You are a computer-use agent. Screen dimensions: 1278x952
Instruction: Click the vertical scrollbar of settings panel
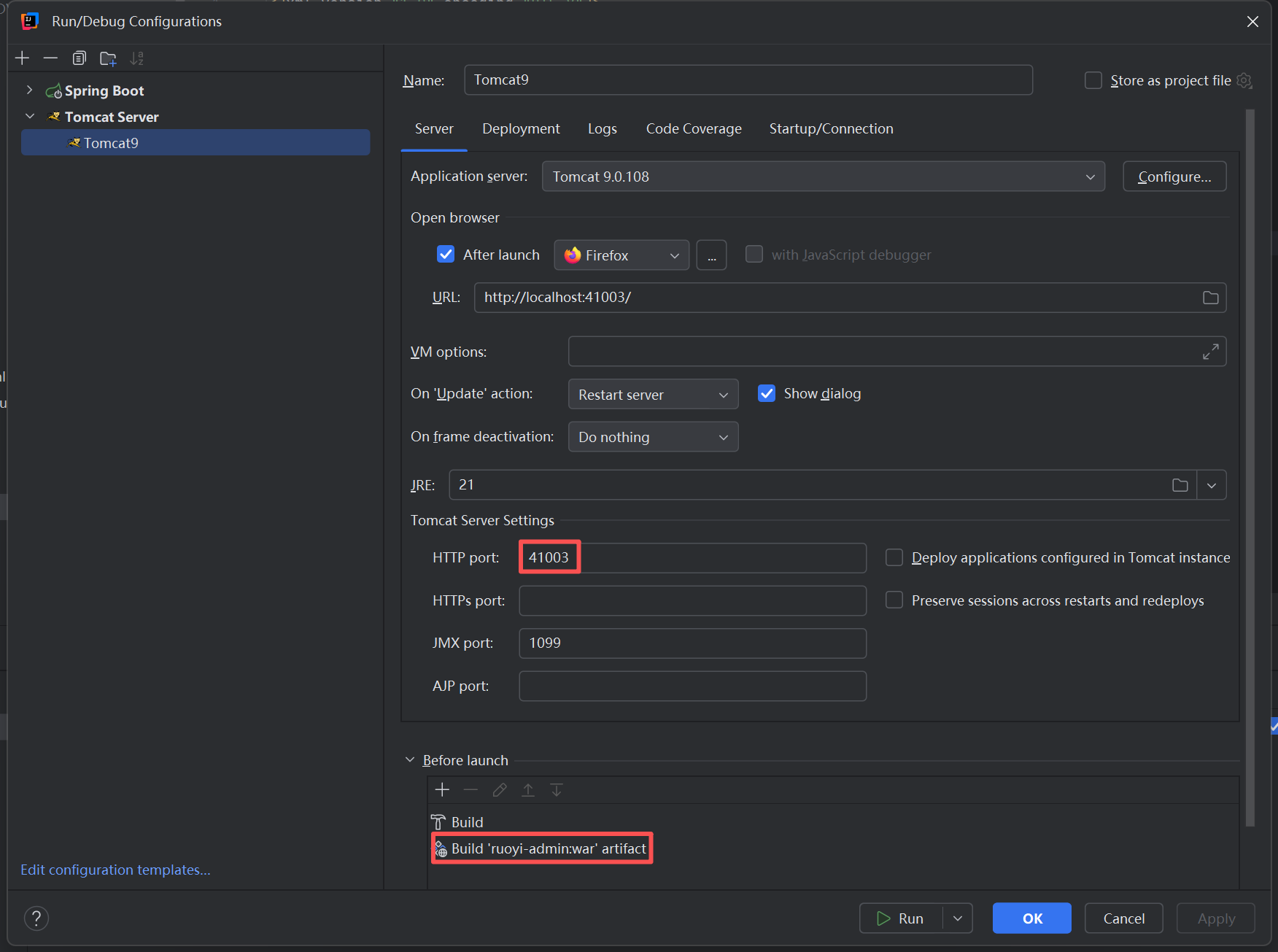(x=1250, y=467)
